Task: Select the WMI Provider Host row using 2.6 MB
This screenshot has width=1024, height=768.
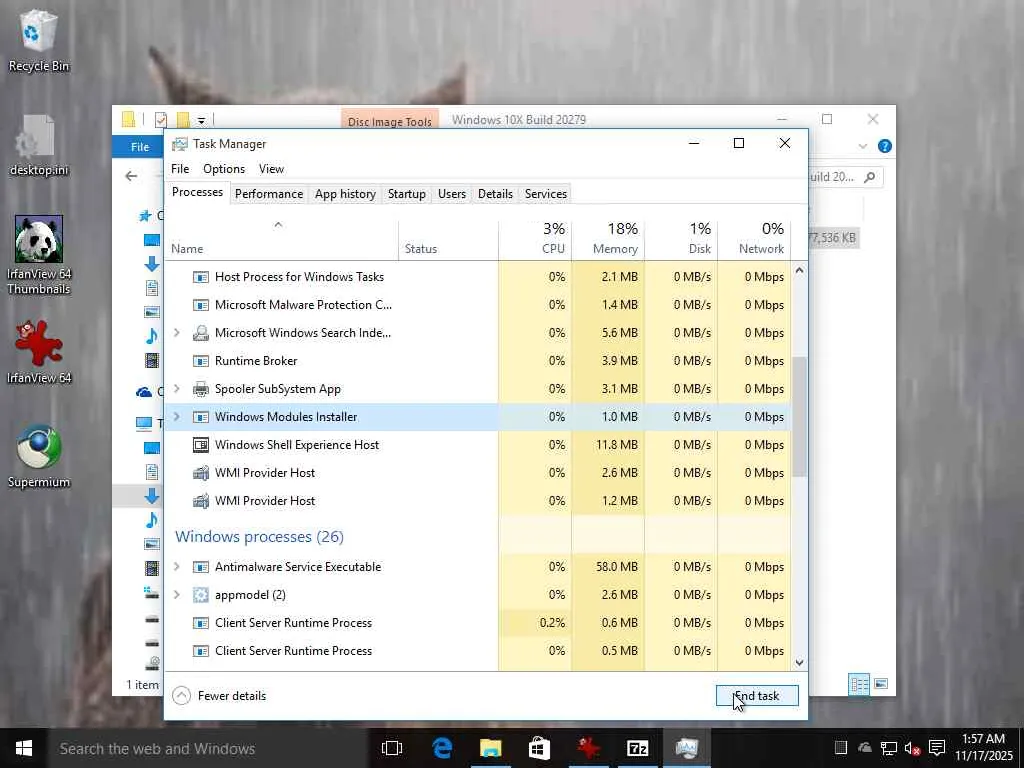Action: tap(478, 473)
